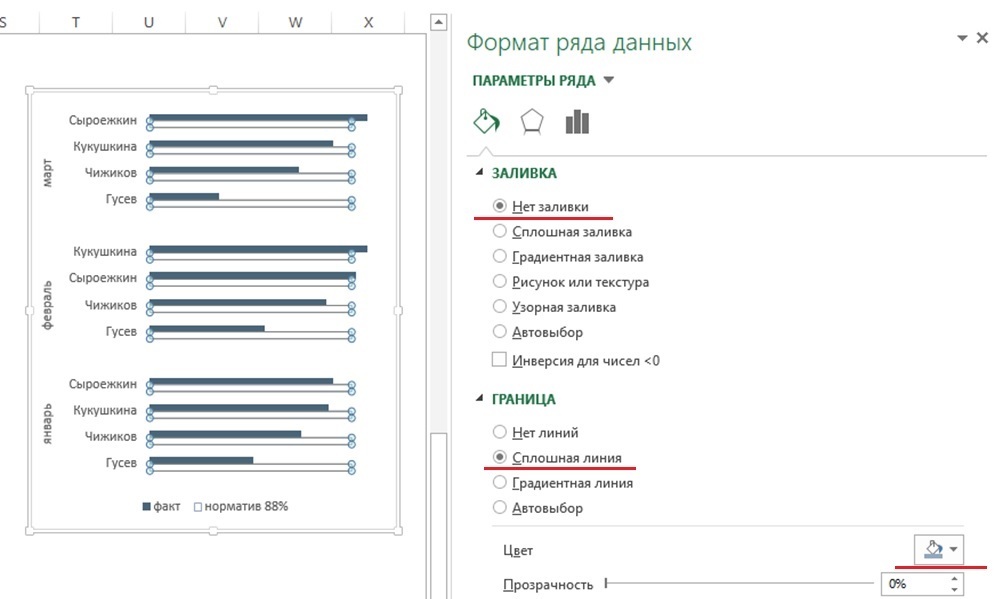Open the task pane options arrow
Image resolution: width=1003 pixels, height=599 pixels.
tap(962, 38)
